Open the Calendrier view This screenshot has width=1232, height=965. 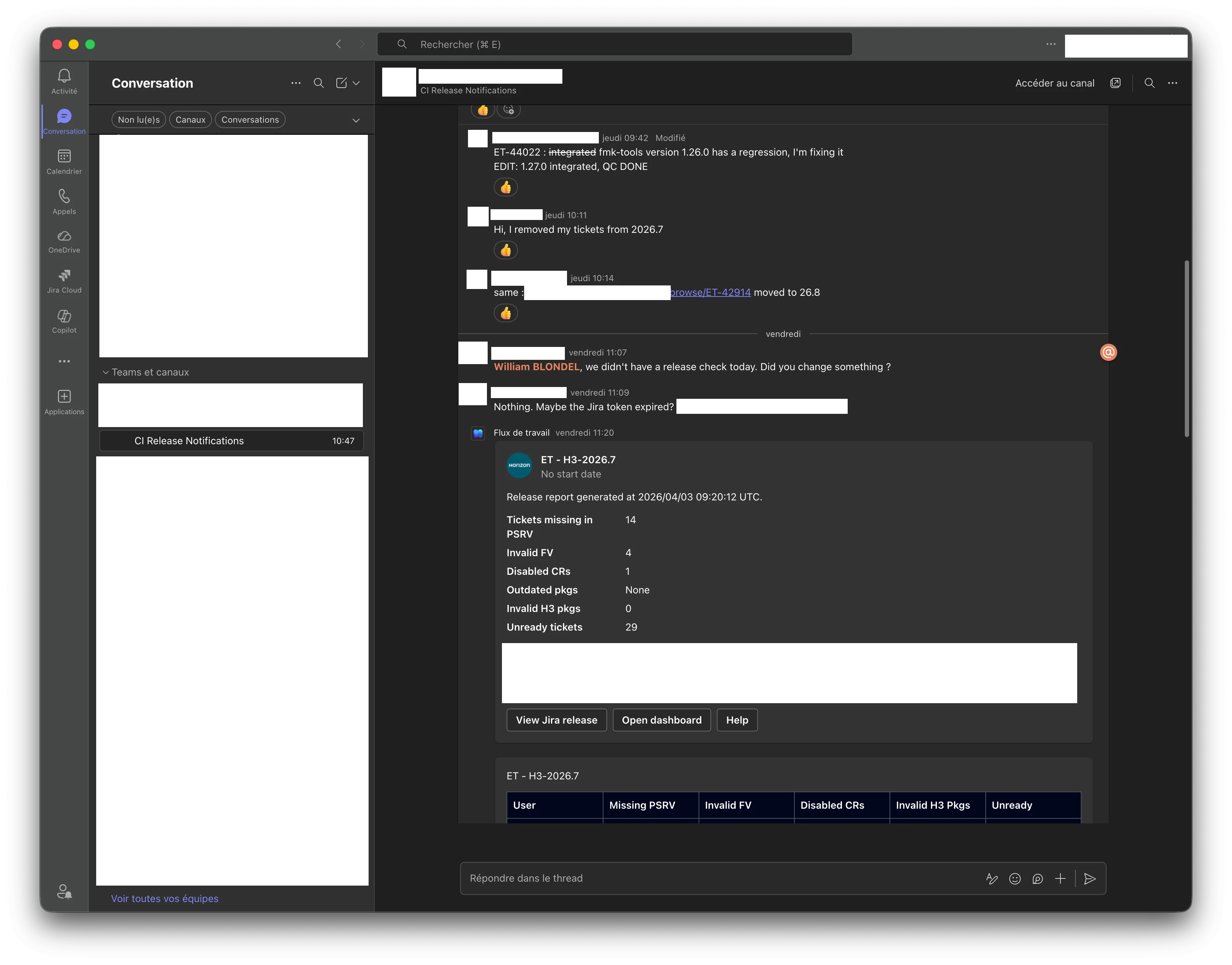click(64, 162)
